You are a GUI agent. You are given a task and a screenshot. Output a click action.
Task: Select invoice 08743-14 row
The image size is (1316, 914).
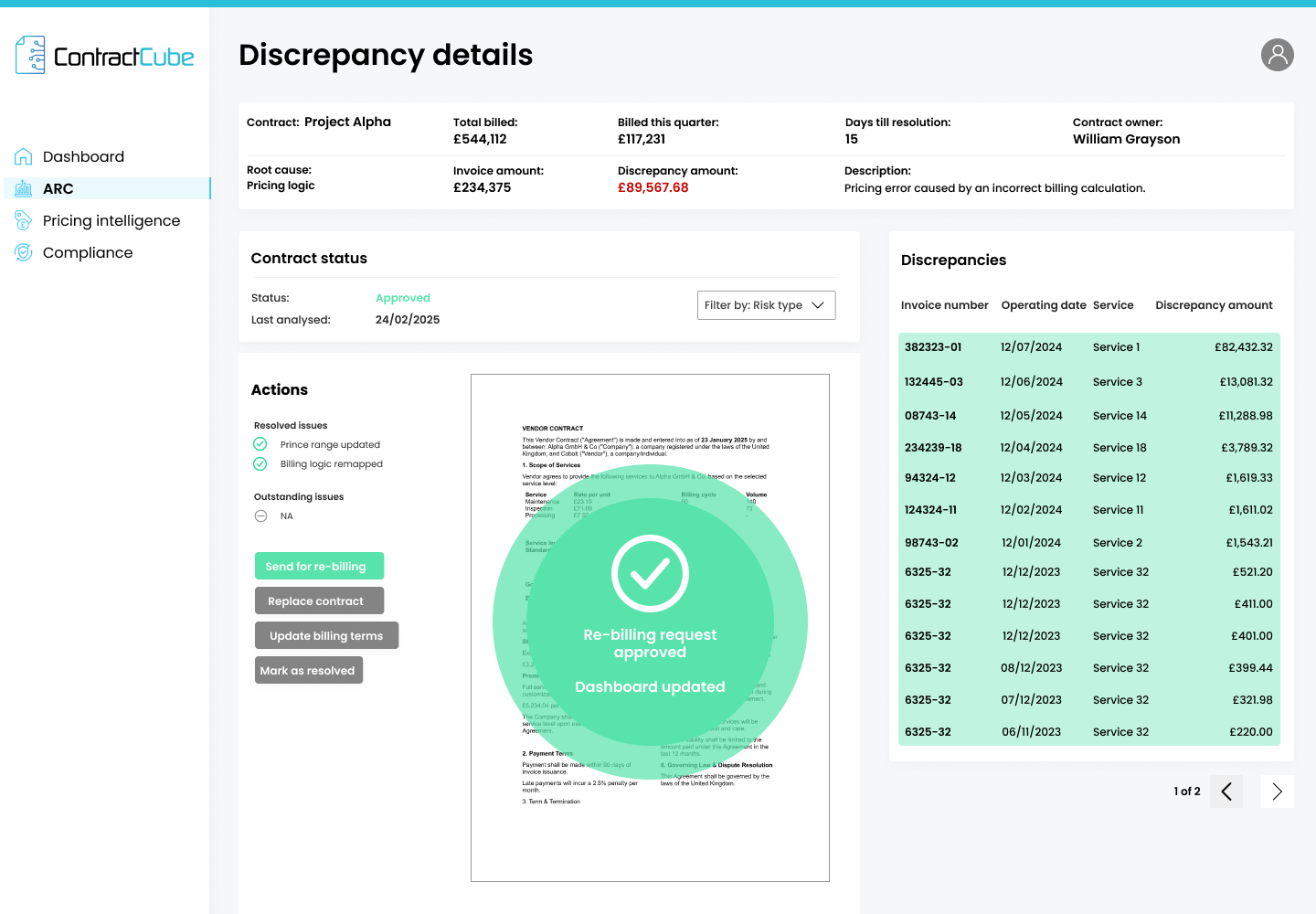click(x=1089, y=416)
